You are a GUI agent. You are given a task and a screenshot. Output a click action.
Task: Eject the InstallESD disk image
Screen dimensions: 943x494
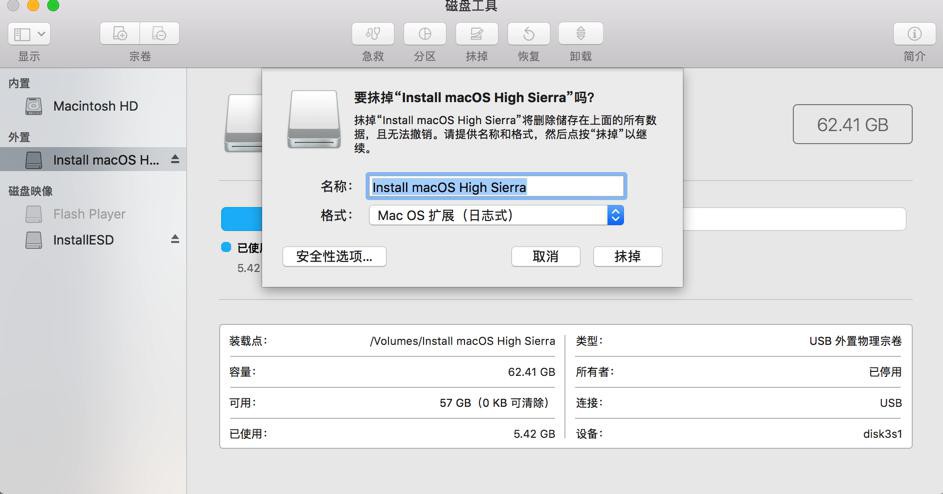click(175, 239)
